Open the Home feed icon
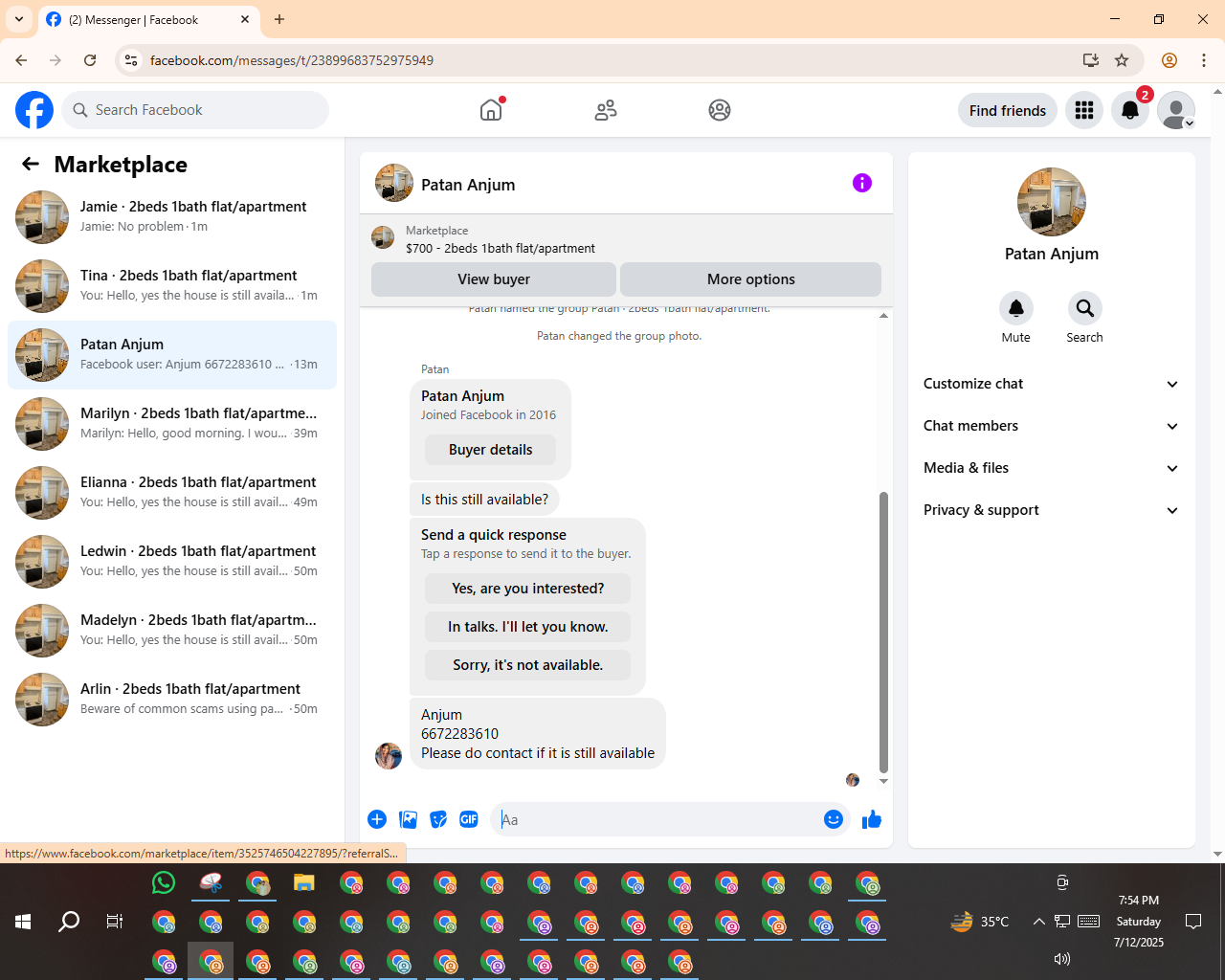The height and width of the screenshot is (980, 1225). 491,110
